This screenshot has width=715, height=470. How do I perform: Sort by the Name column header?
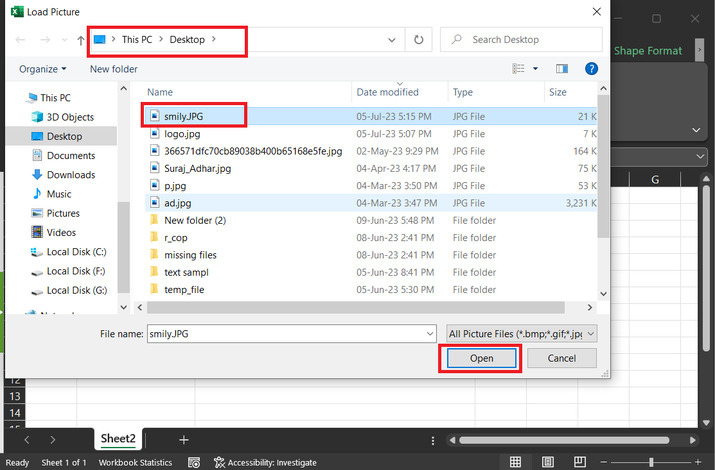point(160,92)
